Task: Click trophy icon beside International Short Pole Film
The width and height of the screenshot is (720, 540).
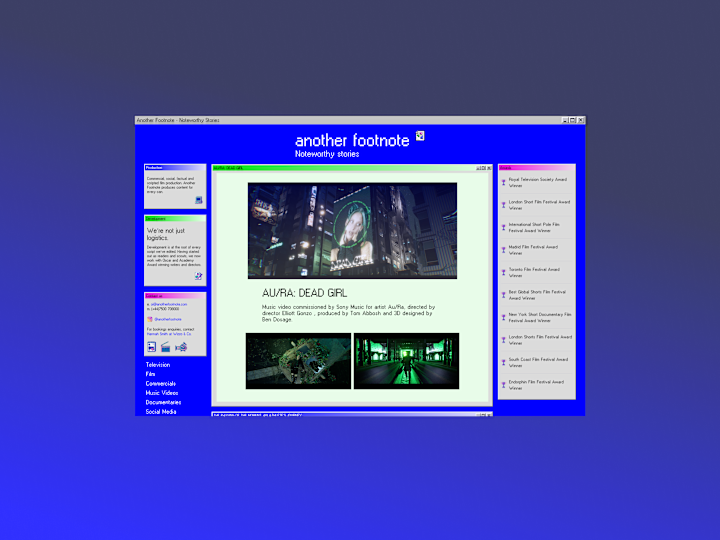Action: [504, 228]
